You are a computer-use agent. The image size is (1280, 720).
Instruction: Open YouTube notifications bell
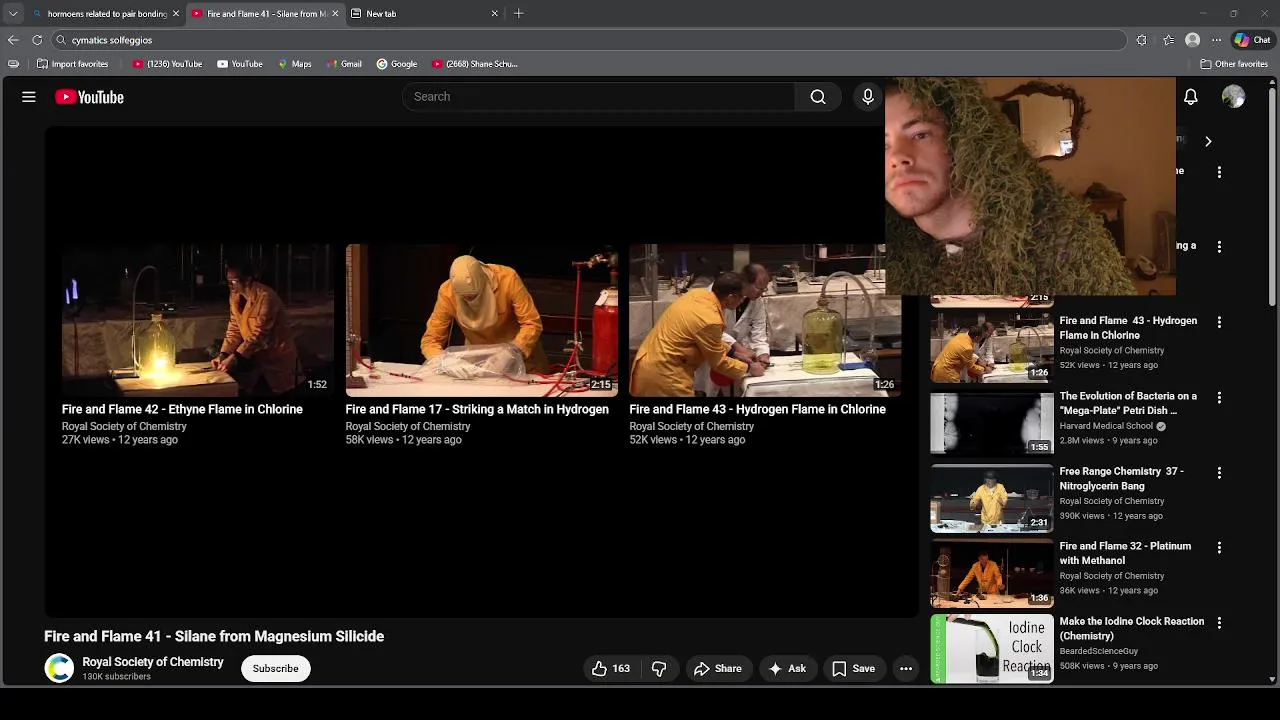point(1191,97)
